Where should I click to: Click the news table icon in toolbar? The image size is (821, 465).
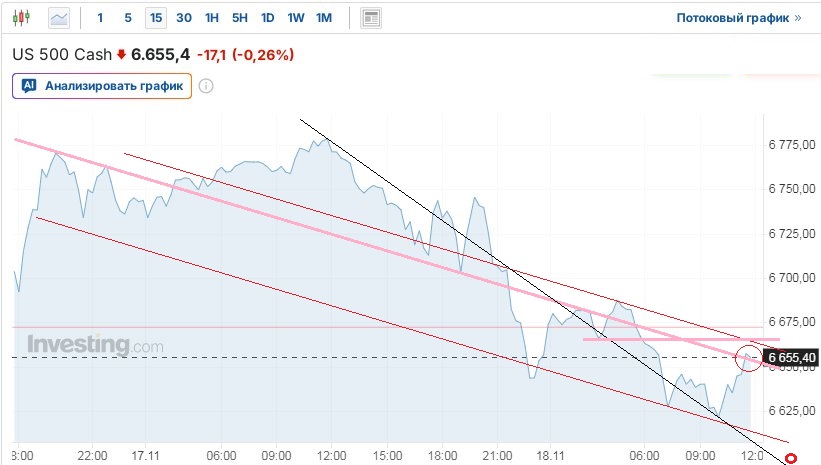click(371, 18)
